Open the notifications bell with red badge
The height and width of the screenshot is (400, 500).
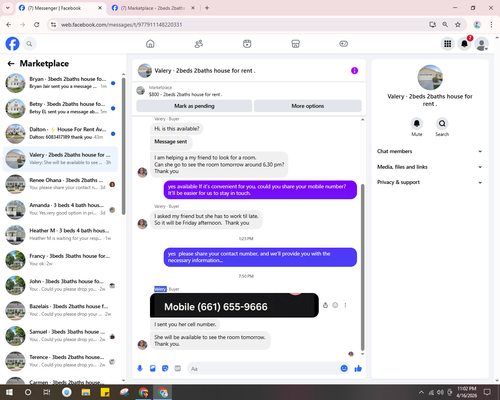tap(465, 44)
